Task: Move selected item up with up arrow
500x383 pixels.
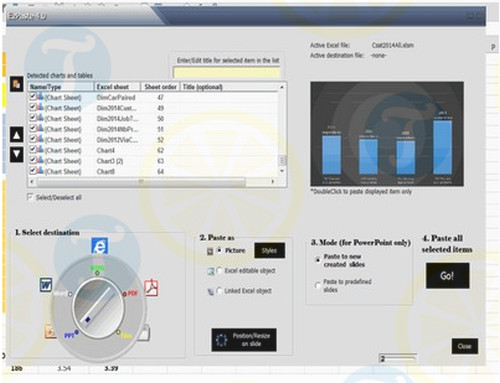Action: click(x=16, y=135)
